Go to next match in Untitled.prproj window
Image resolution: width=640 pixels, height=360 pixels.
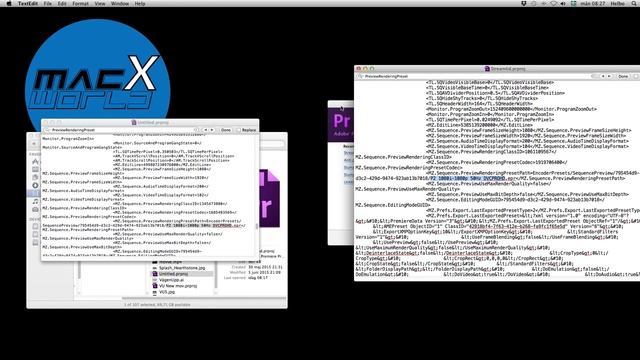pyautogui.click(x=212, y=130)
